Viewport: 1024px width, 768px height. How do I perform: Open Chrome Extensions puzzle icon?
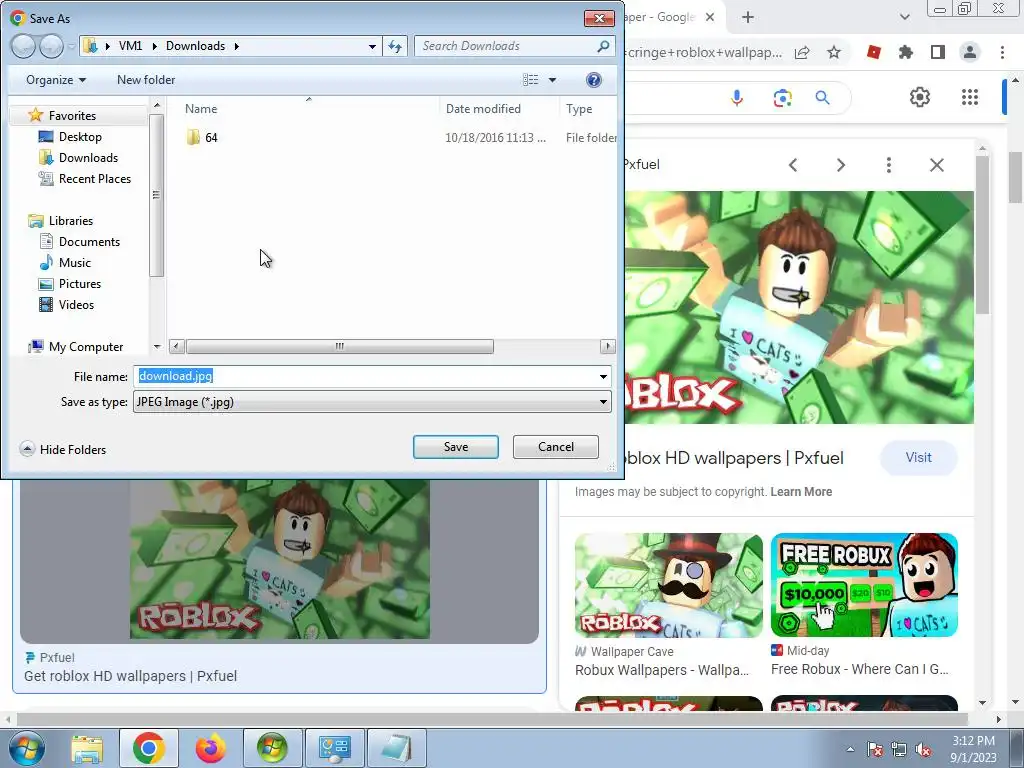[x=906, y=52]
